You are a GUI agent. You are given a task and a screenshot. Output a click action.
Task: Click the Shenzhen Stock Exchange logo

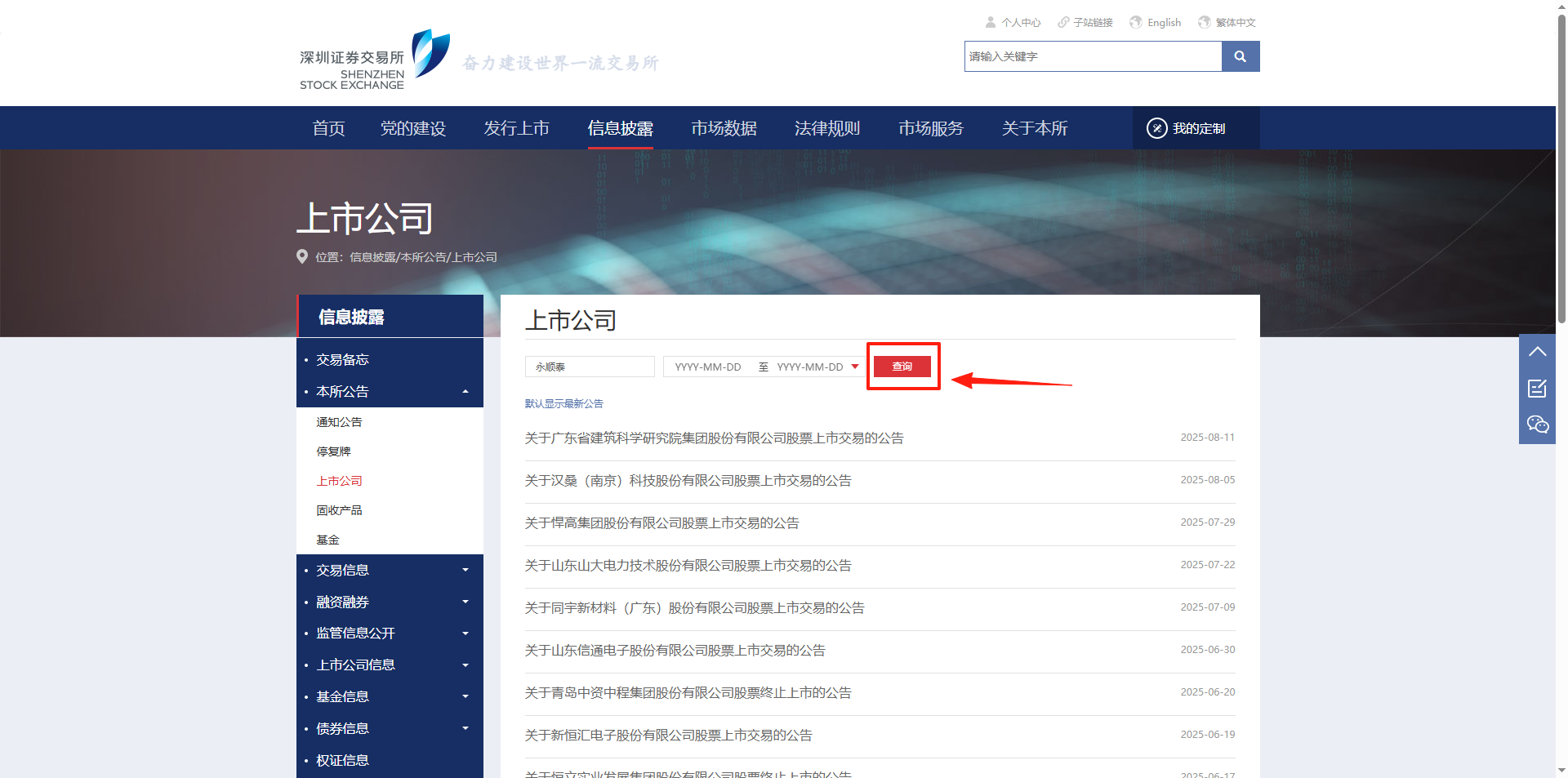(375, 59)
